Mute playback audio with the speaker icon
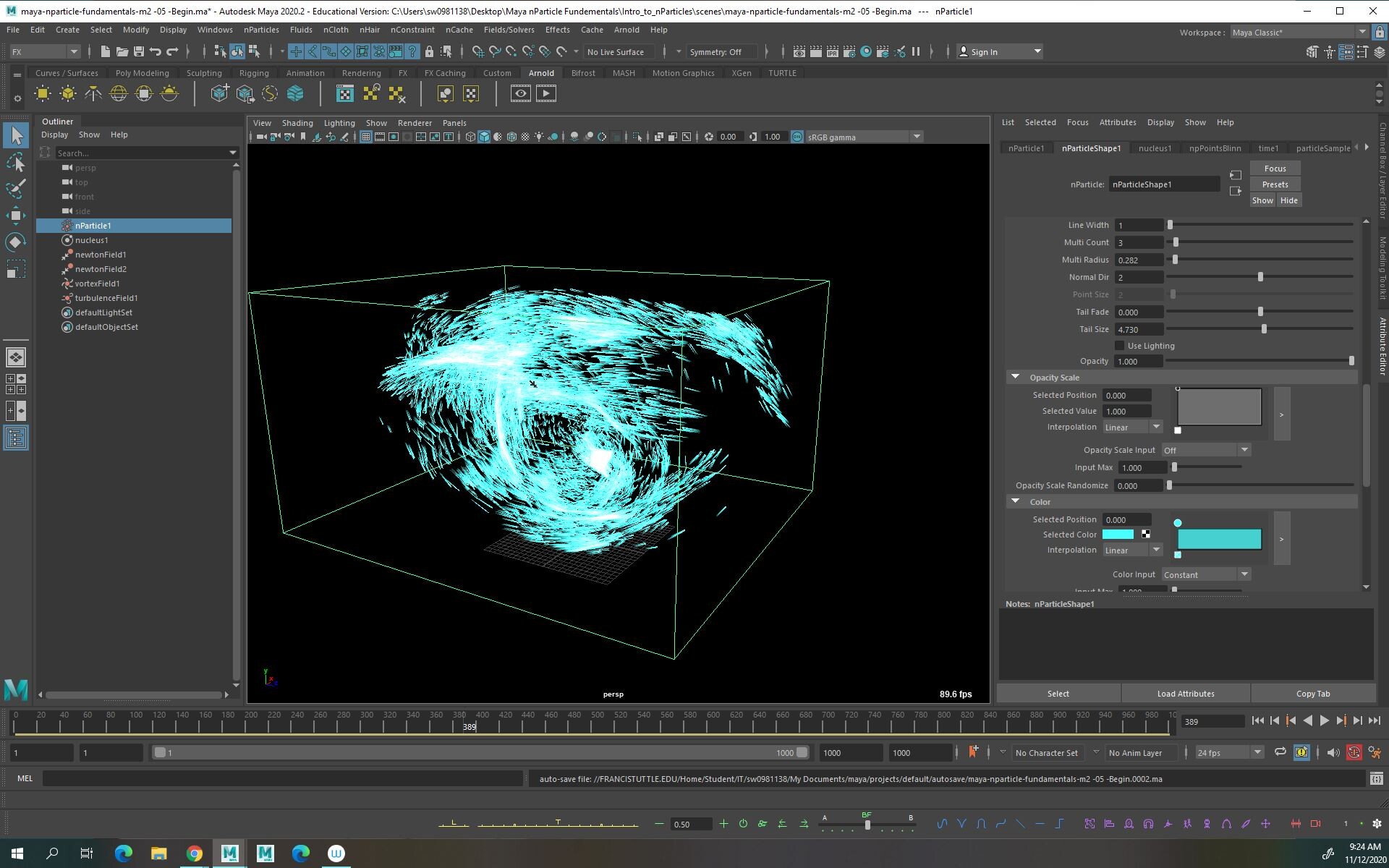This screenshot has height=868, width=1389. (x=1333, y=752)
